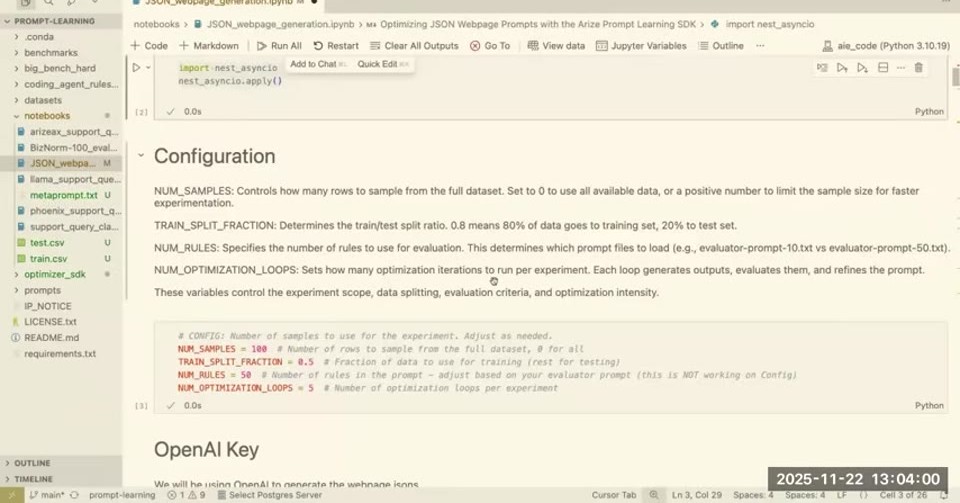
Task: Add a new Markdown cell
Action: [x=209, y=46]
